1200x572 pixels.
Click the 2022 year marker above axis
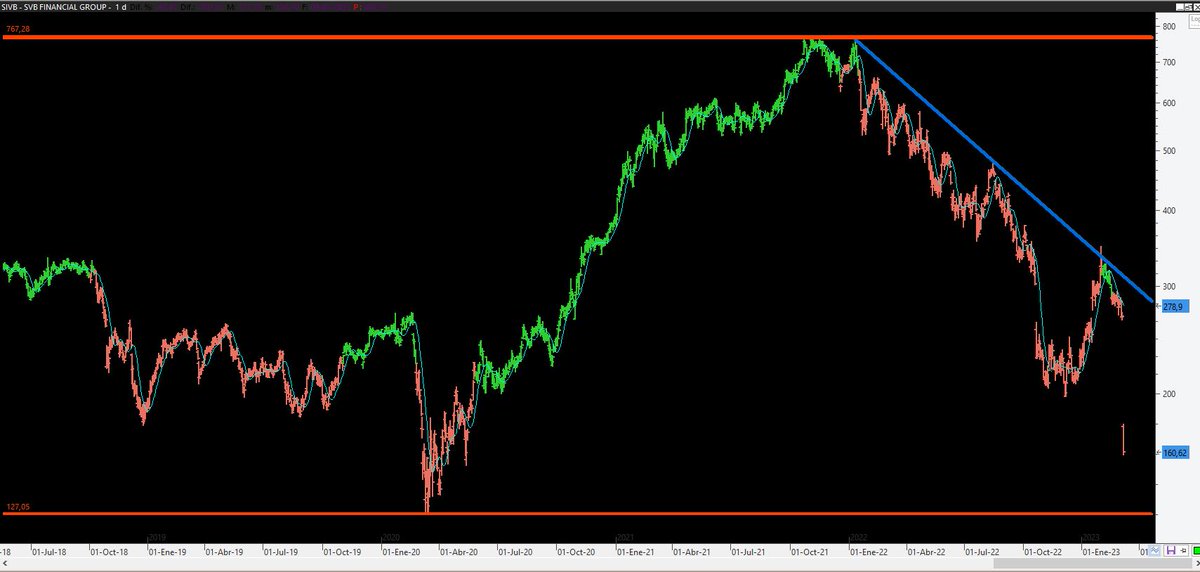point(859,536)
